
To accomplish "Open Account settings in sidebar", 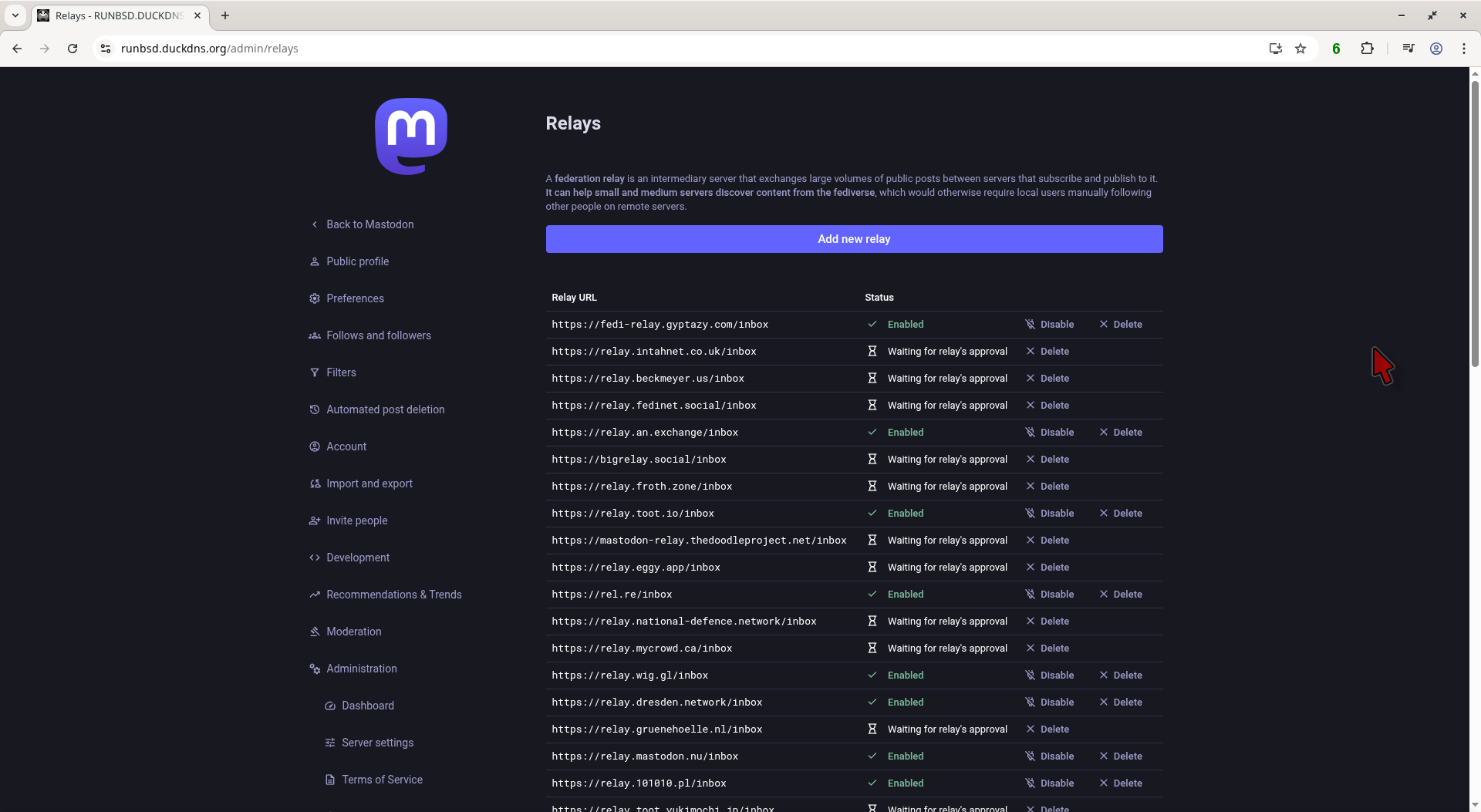I will [338, 446].
